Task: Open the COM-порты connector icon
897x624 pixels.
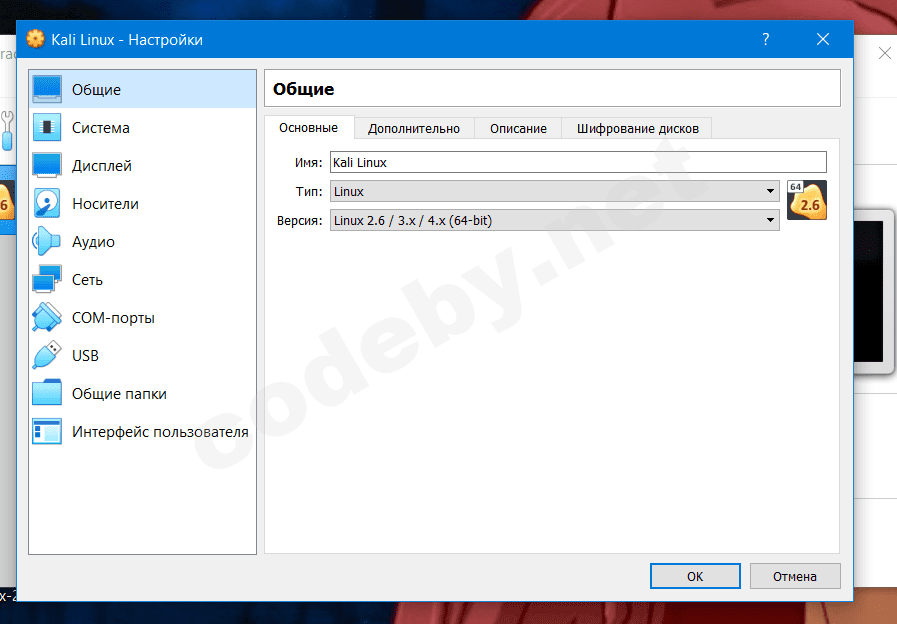Action: tap(47, 317)
